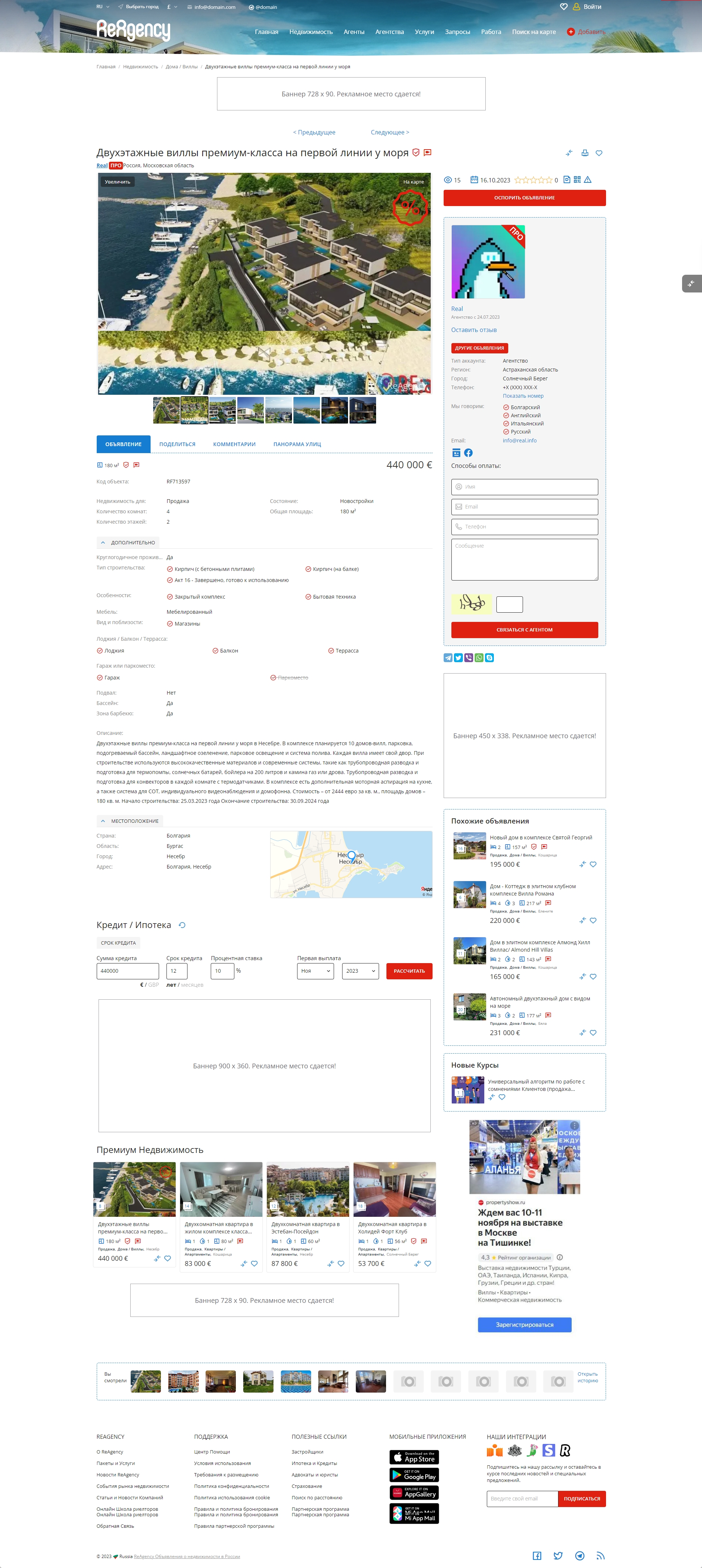The height and width of the screenshot is (1568, 702).
Task: Switch to the Комментарии tab
Action: [234, 444]
